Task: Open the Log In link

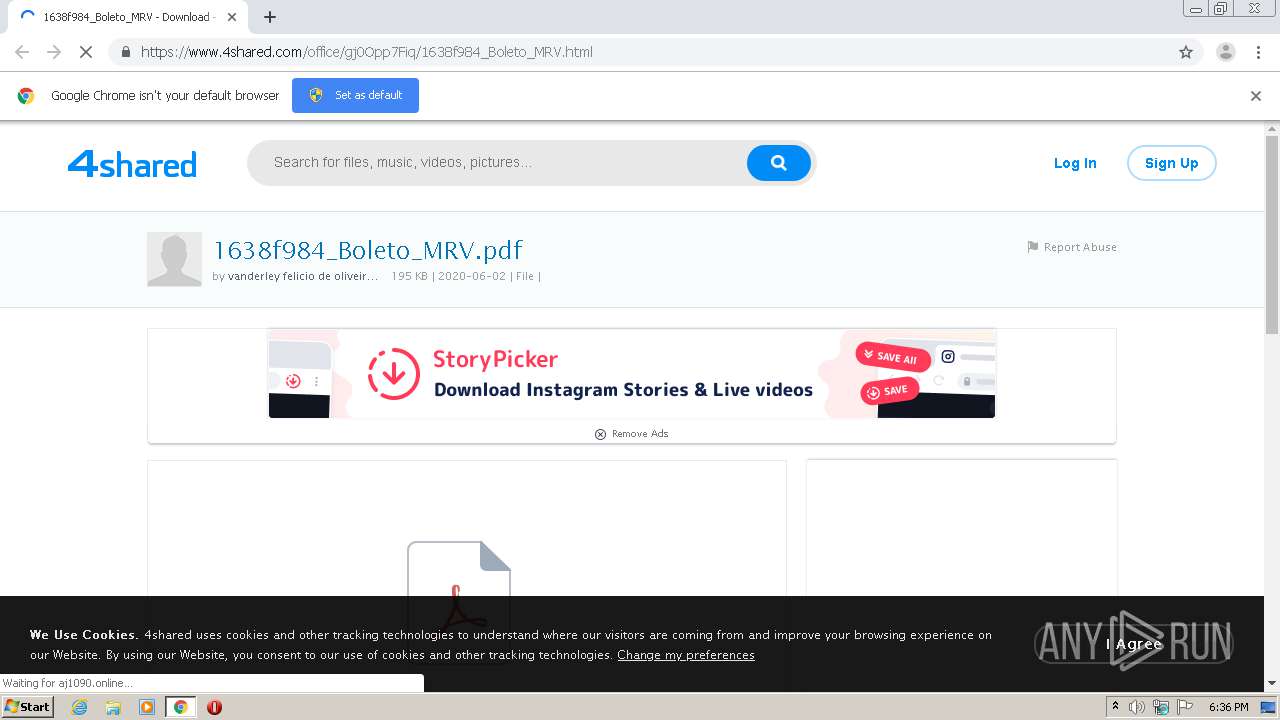Action: tap(1075, 163)
